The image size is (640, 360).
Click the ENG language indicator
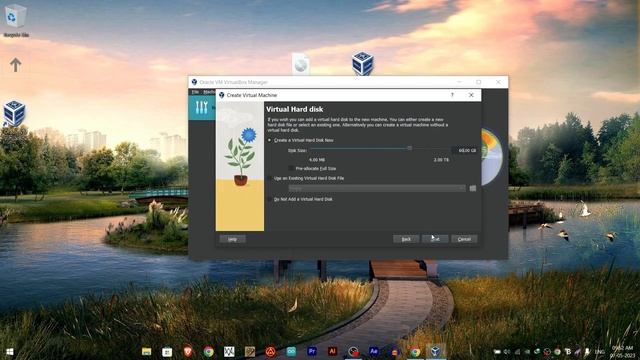point(600,351)
